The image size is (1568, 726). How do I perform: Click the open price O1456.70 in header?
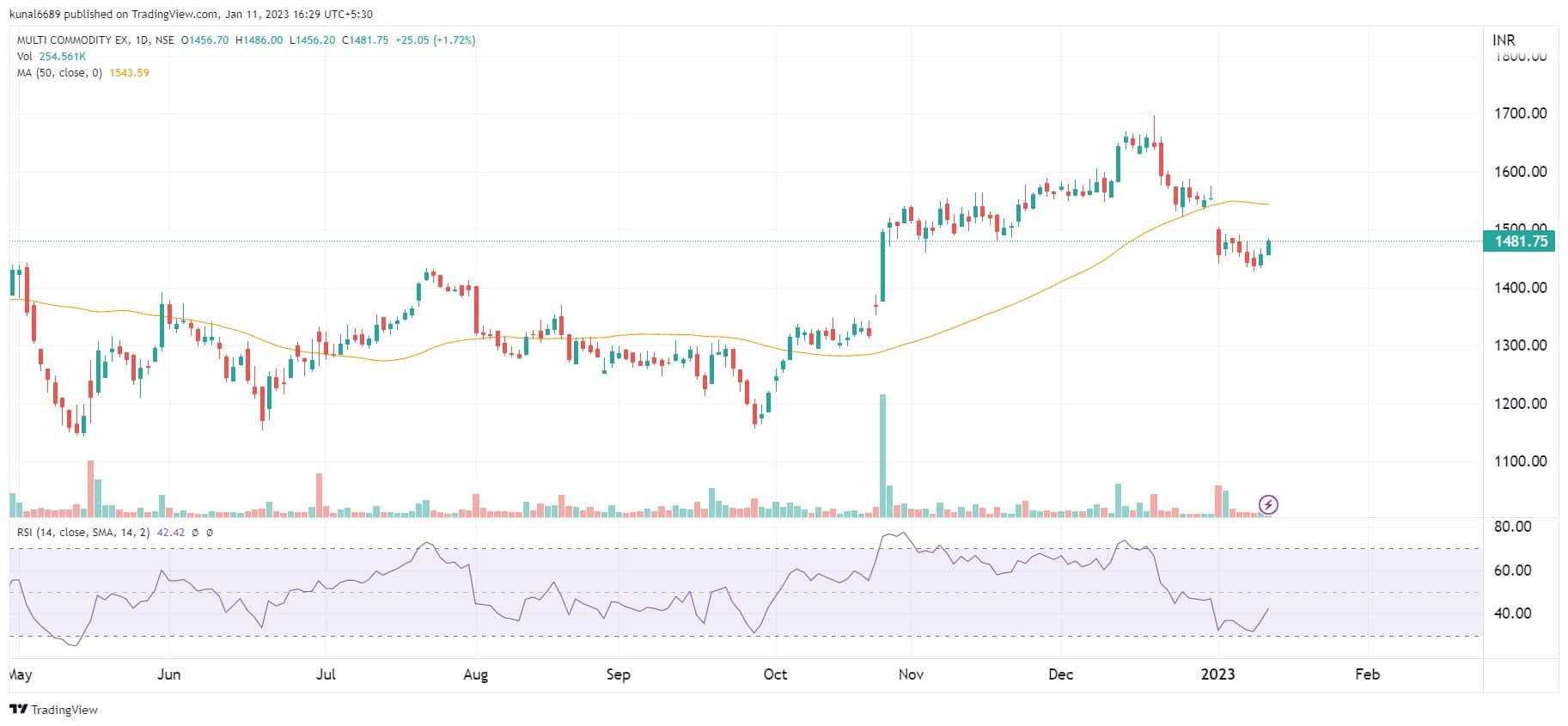click(204, 40)
